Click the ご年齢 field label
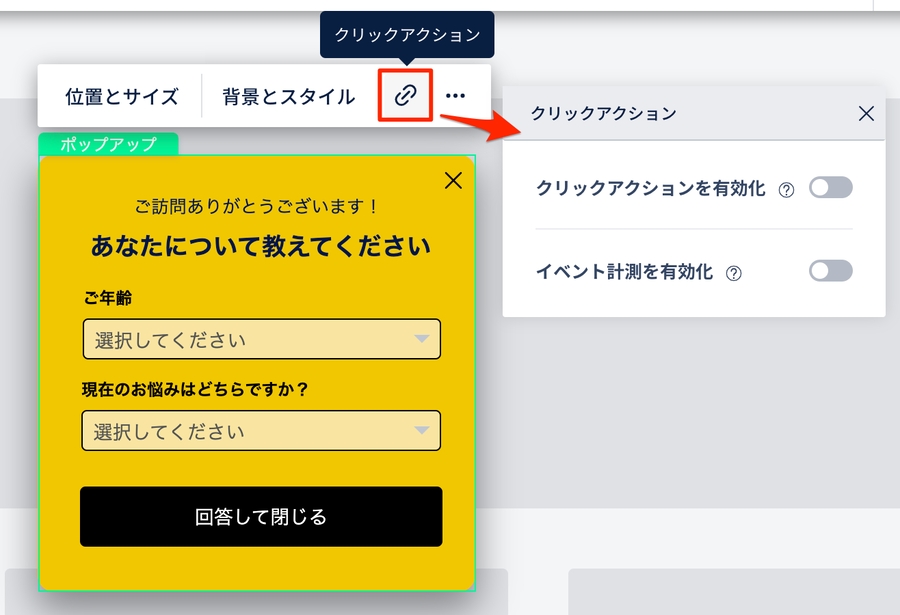Screen dimensions: 900x615 click(107, 298)
